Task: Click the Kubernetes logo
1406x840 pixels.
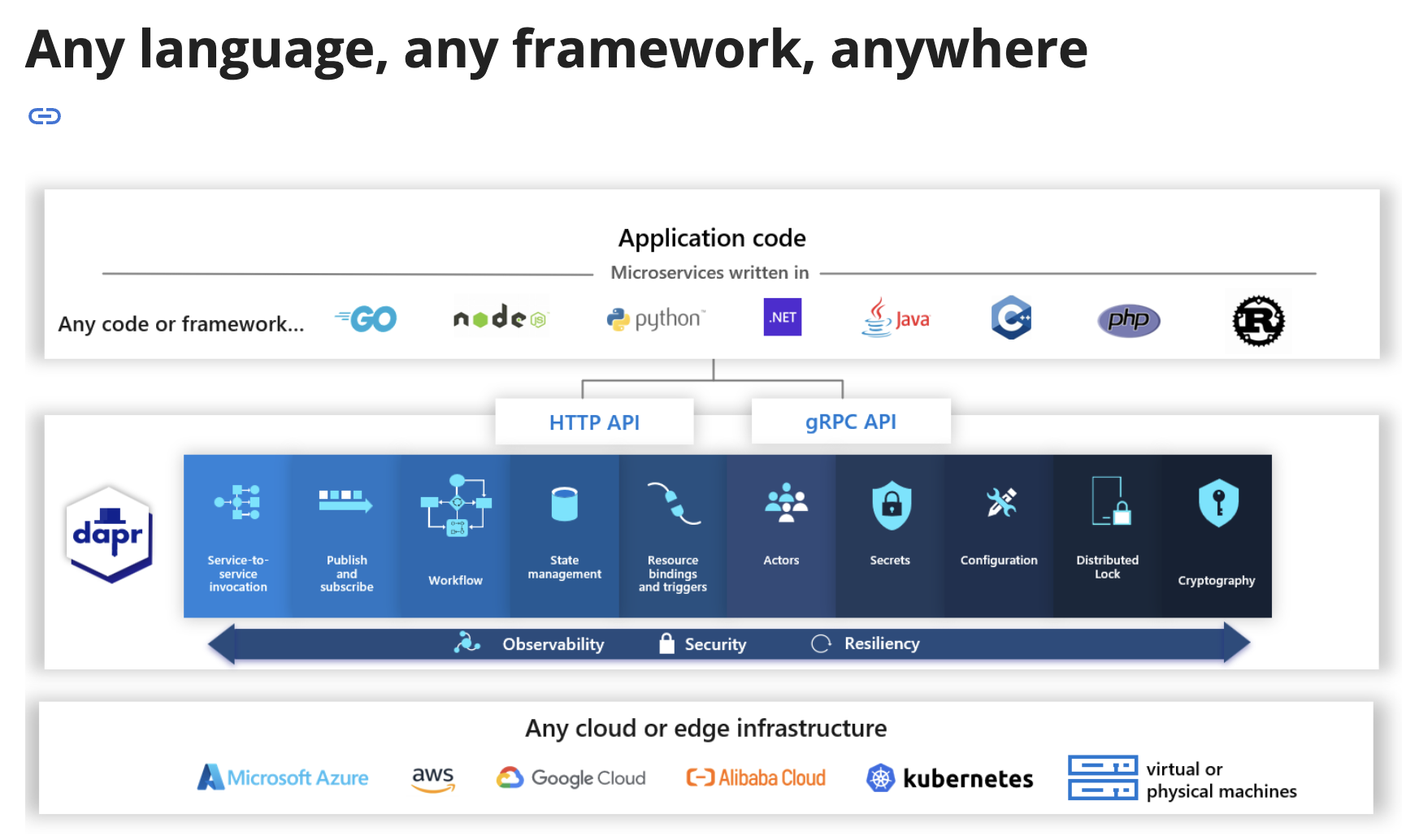Action: pos(949,778)
